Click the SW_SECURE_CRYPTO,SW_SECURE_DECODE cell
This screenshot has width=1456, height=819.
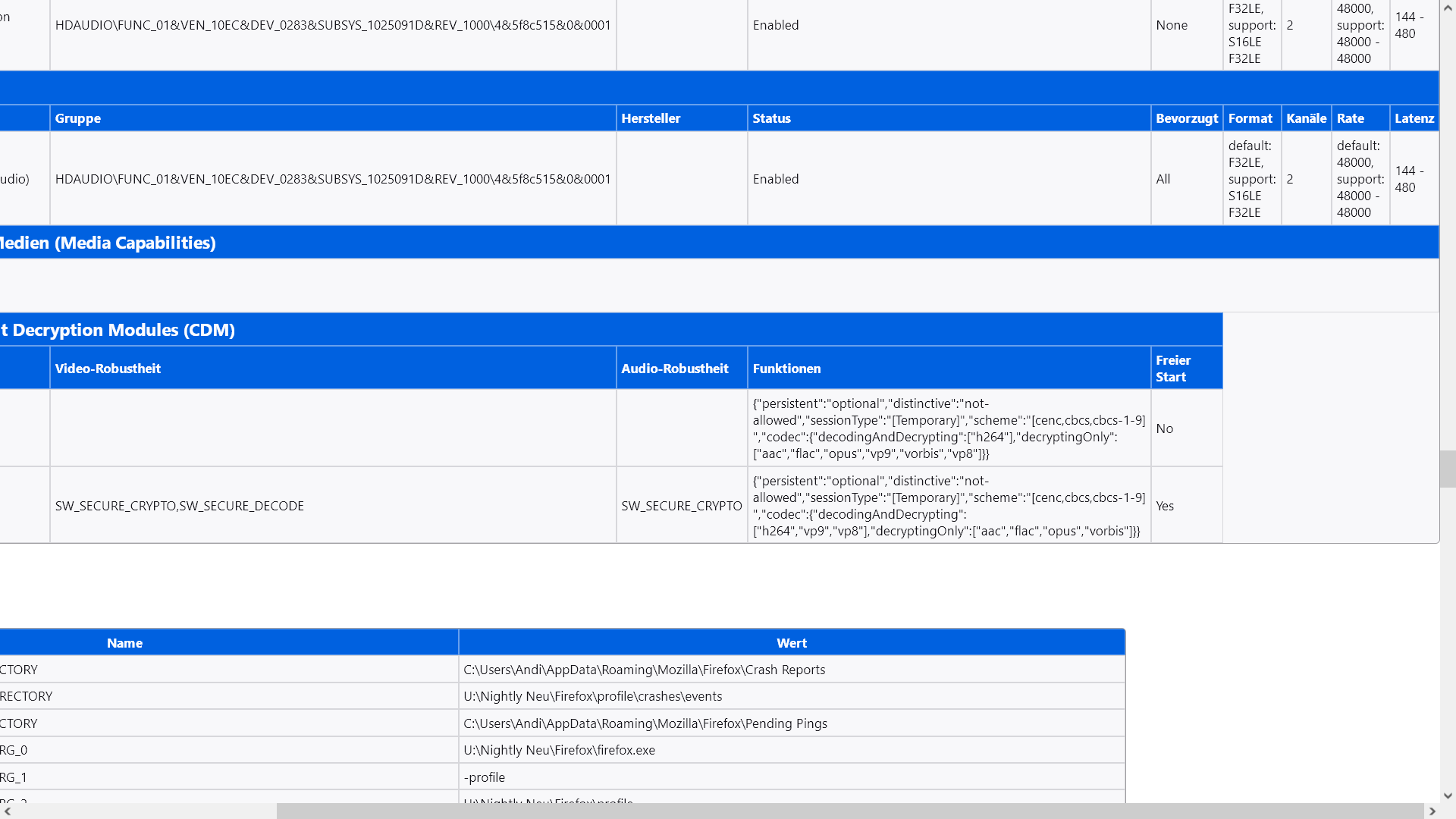pos(179,506)
